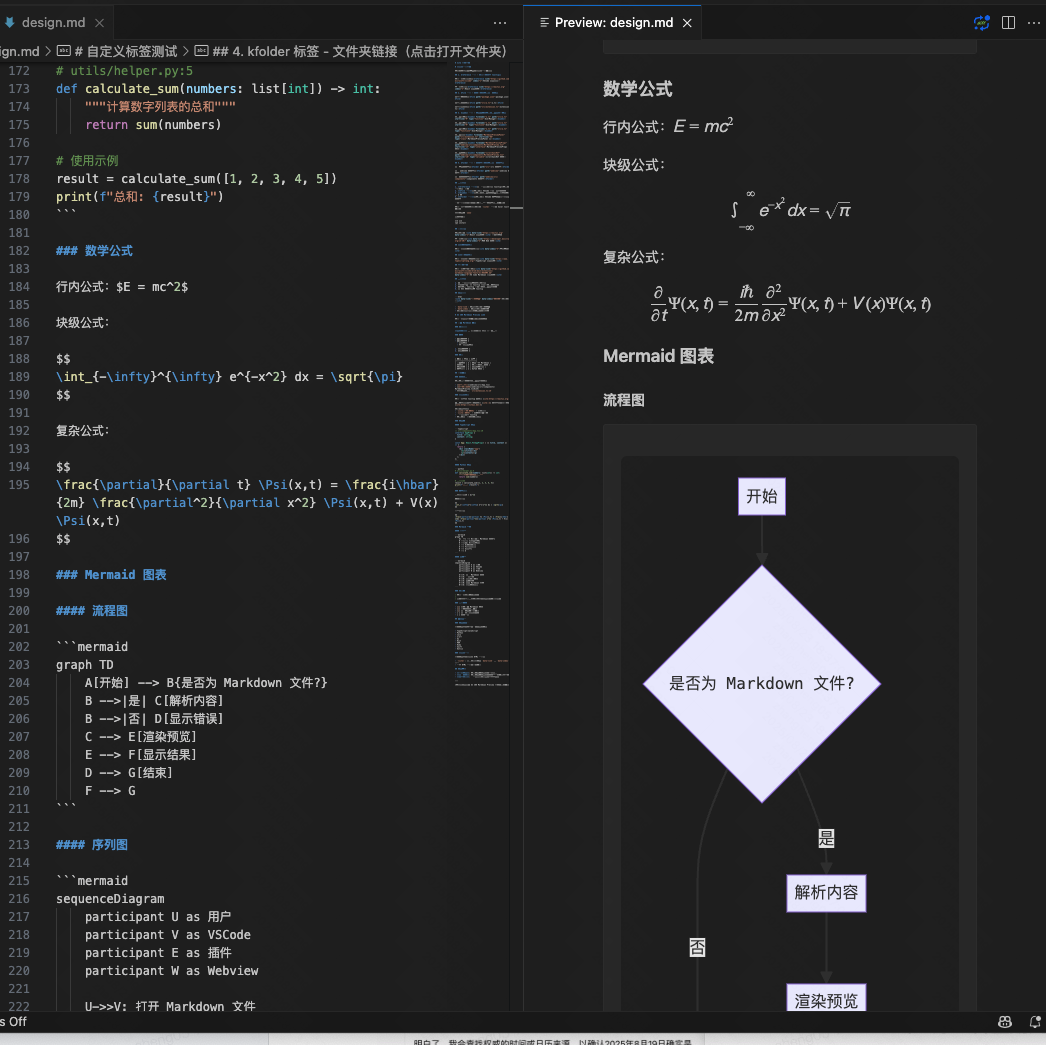Open the design.md file breadcrumb
Image resolution: width=1046 pixels, height=1045 pixels.
coord(19,51)
